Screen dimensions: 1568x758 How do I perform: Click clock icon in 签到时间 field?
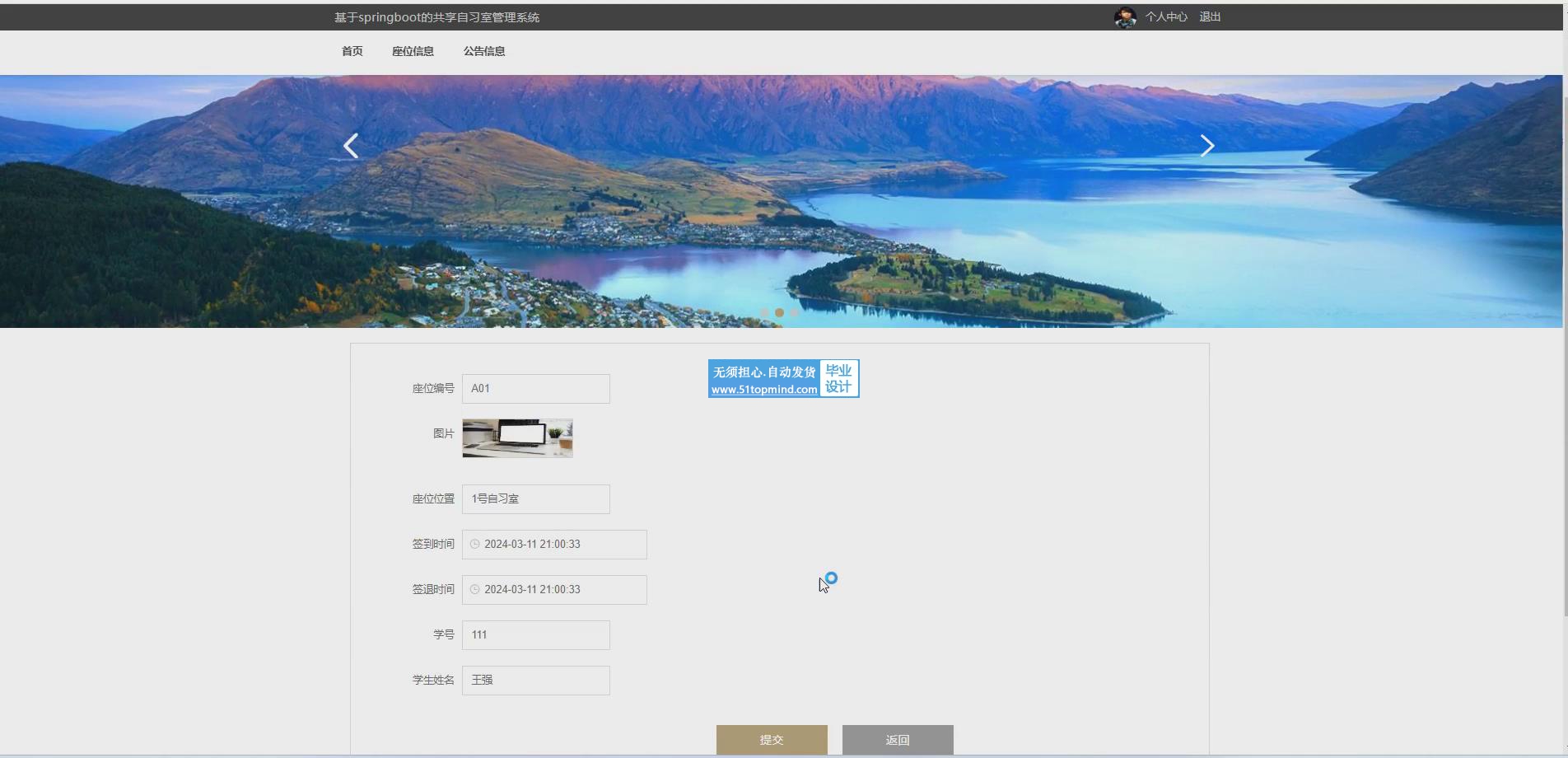(x=475, y=544)
